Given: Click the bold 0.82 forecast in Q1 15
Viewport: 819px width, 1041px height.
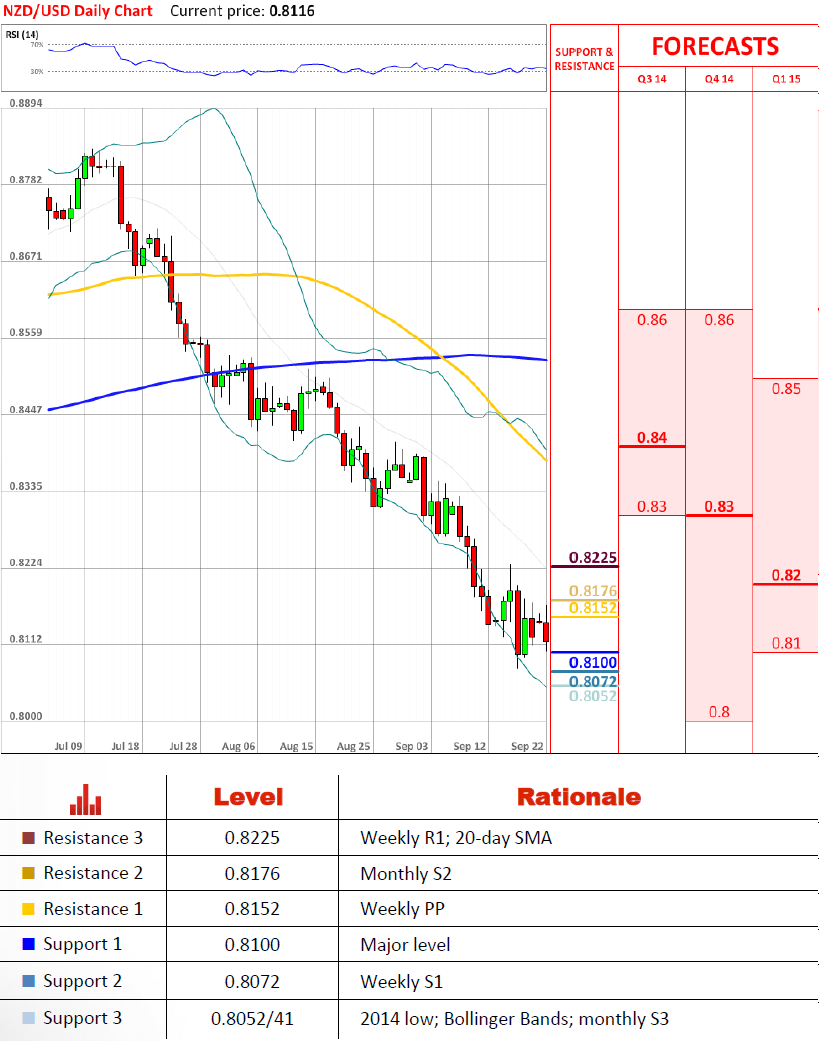Looking at the screenshot, I should [x=786, y=575].
